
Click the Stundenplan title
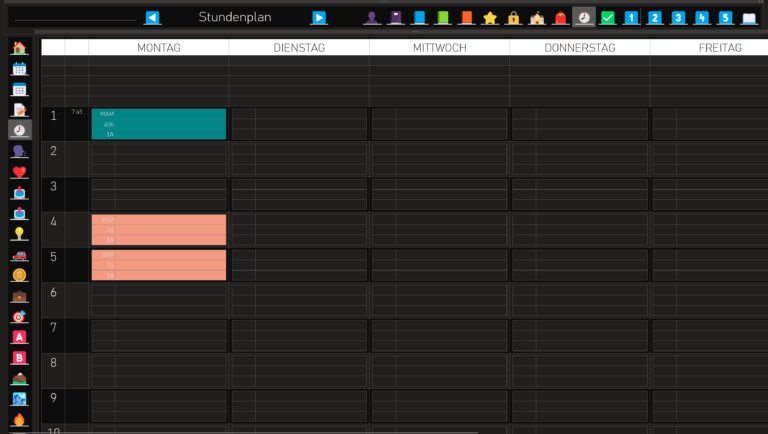click(x=235, y=17)
